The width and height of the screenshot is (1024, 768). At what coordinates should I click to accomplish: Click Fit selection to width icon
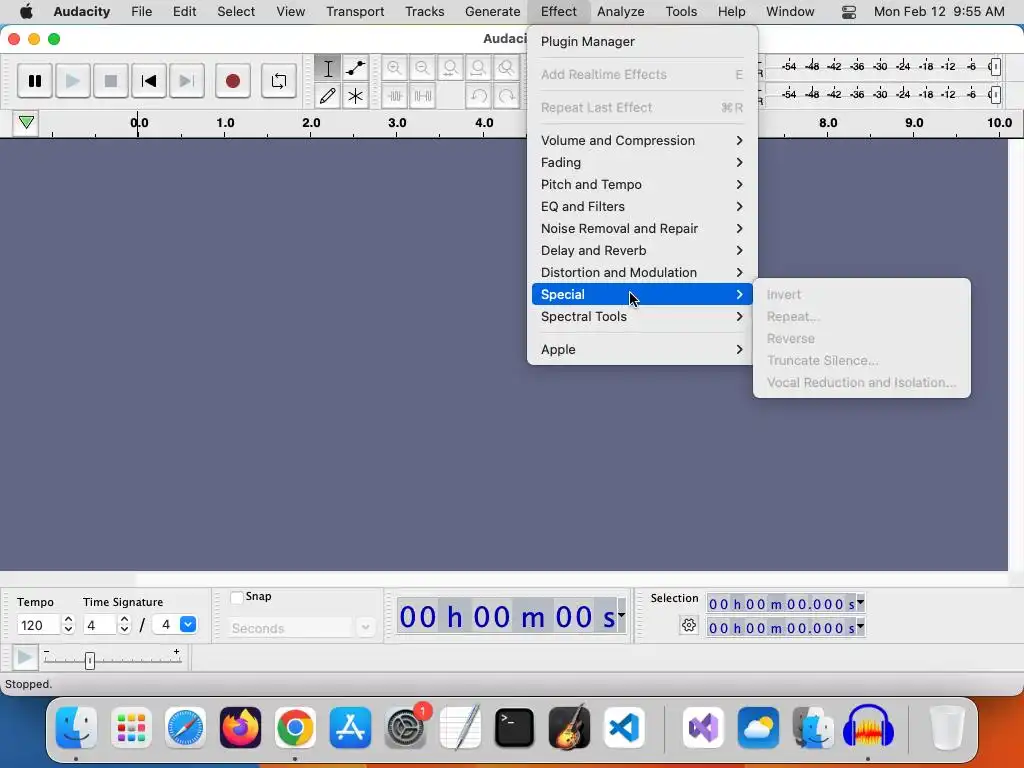tap(451, 68)
